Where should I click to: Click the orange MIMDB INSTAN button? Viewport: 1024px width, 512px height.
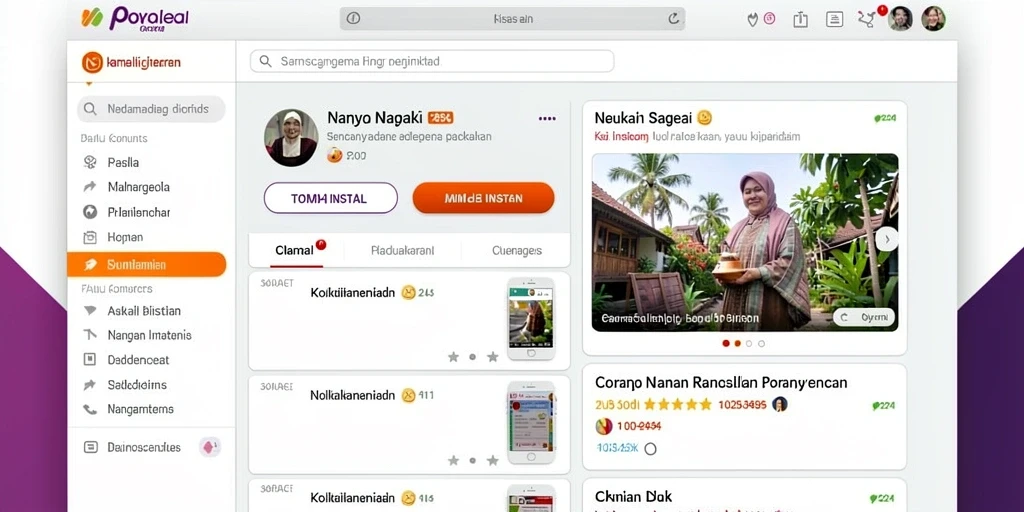(483, 198)
